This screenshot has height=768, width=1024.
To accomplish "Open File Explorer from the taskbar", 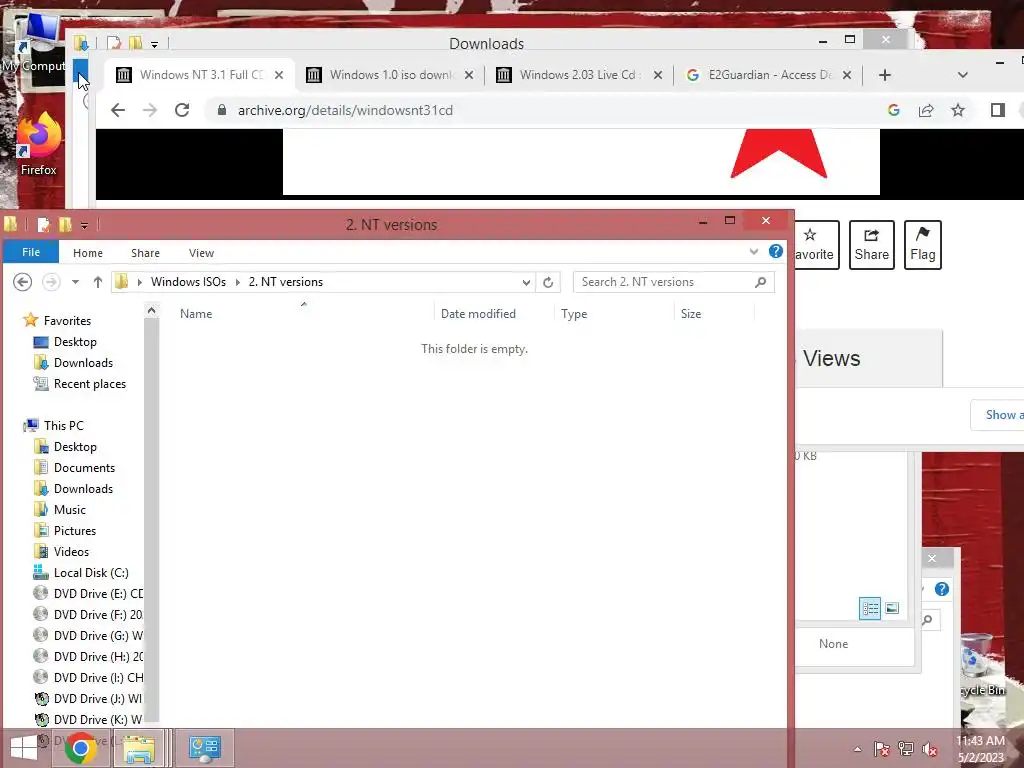I will point(139,748).
